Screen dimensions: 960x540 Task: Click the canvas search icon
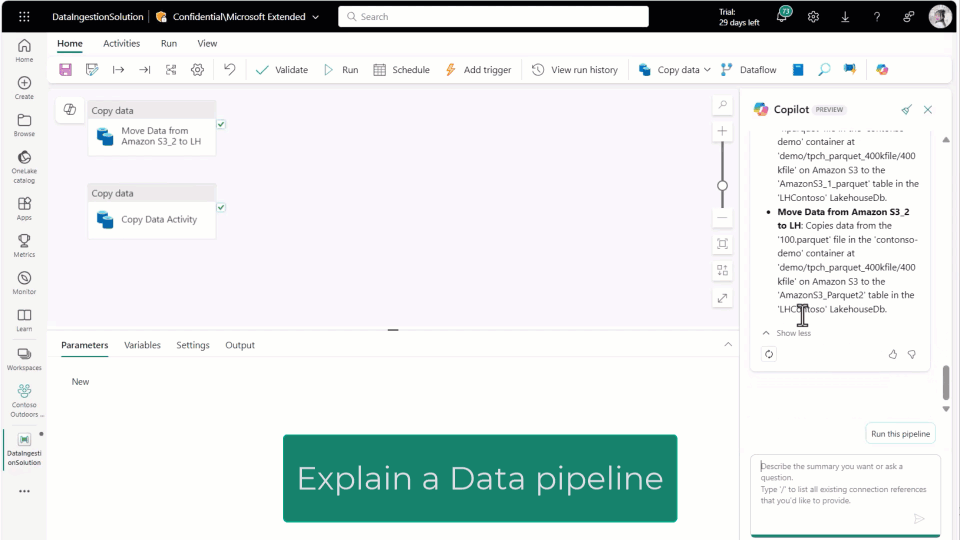pos(722,105)
